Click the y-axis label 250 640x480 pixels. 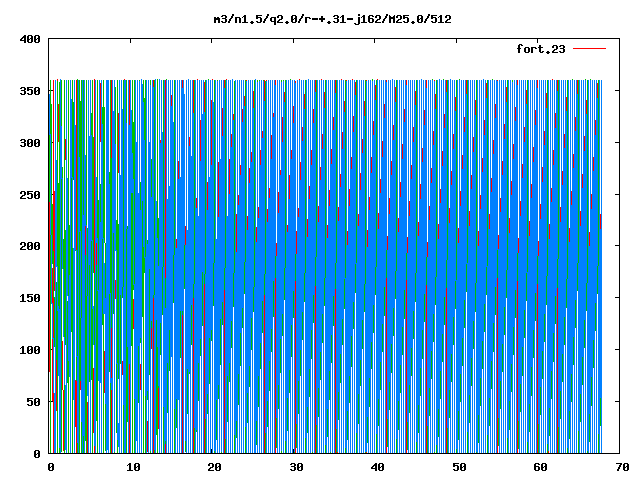(30, 195)
